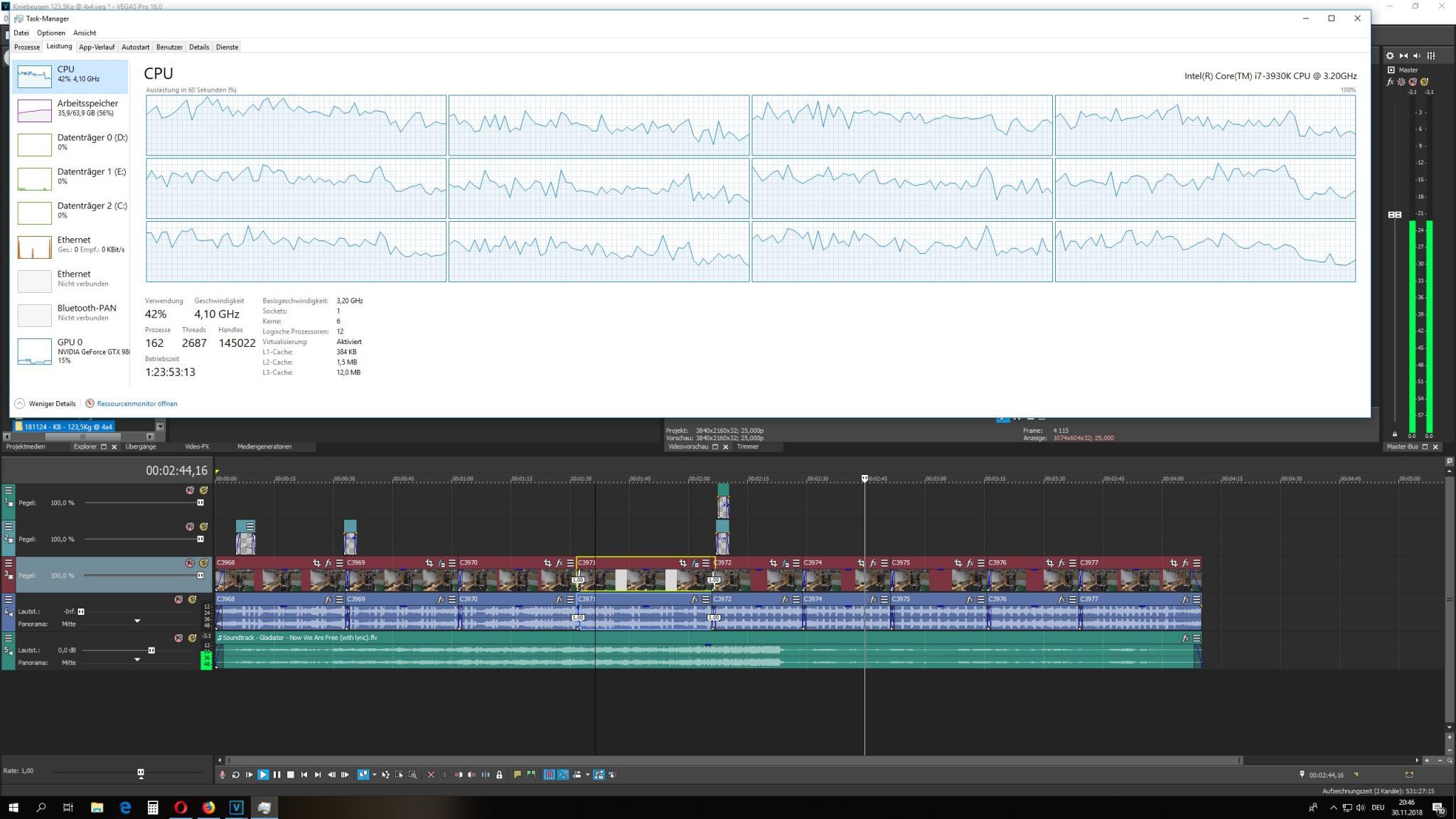Select the Envelope edit tool

pyautogui.click(x=385, y=774)
